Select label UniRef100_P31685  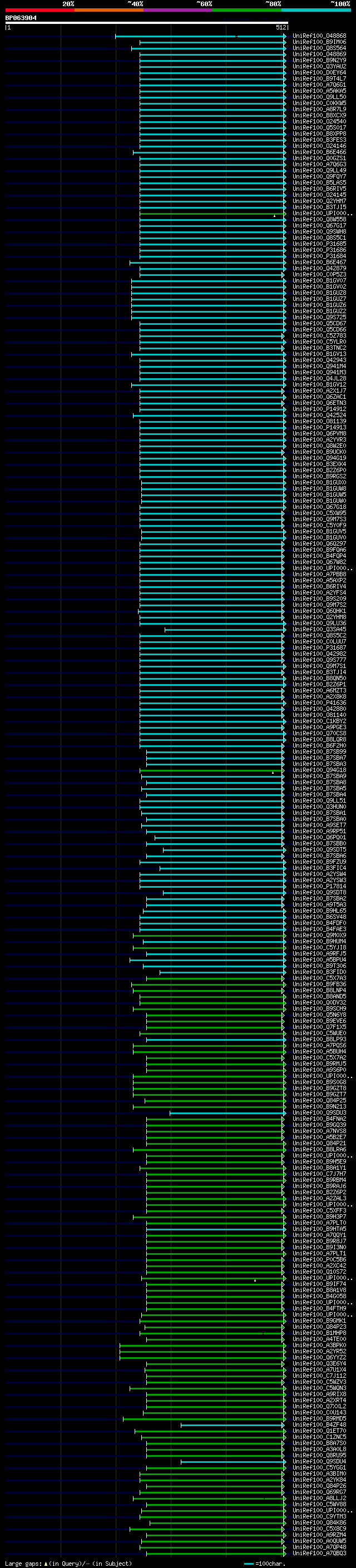[319, 244]
